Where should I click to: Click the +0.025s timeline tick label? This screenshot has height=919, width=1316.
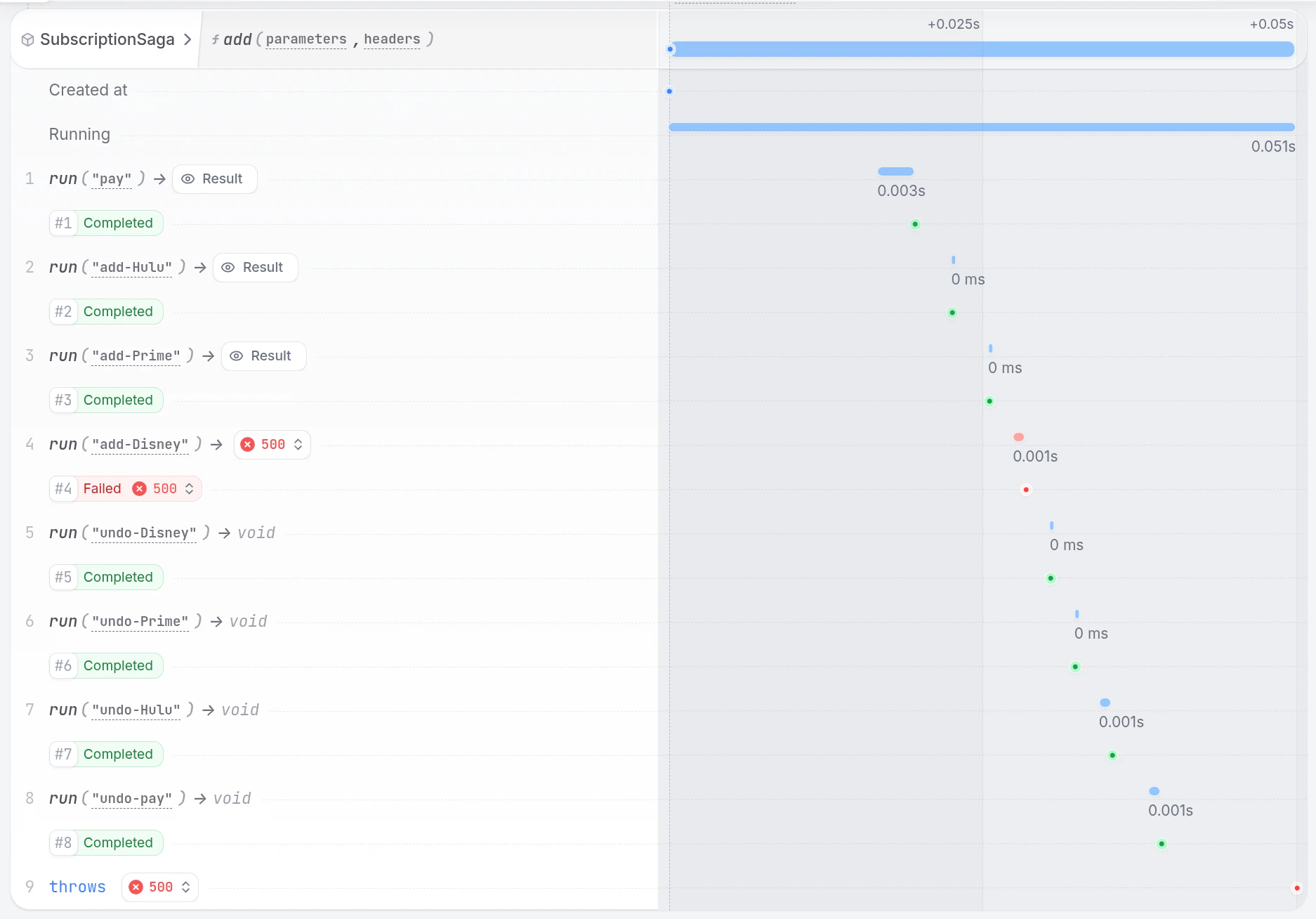point(954,25)
